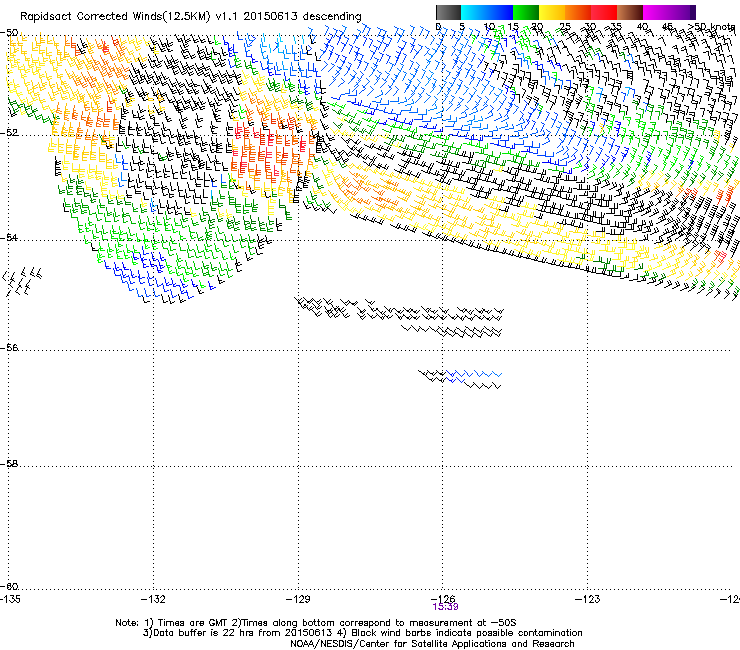740x650 pixels.
Task: Click the purple '15:39' time label
Action: (445, 607)
